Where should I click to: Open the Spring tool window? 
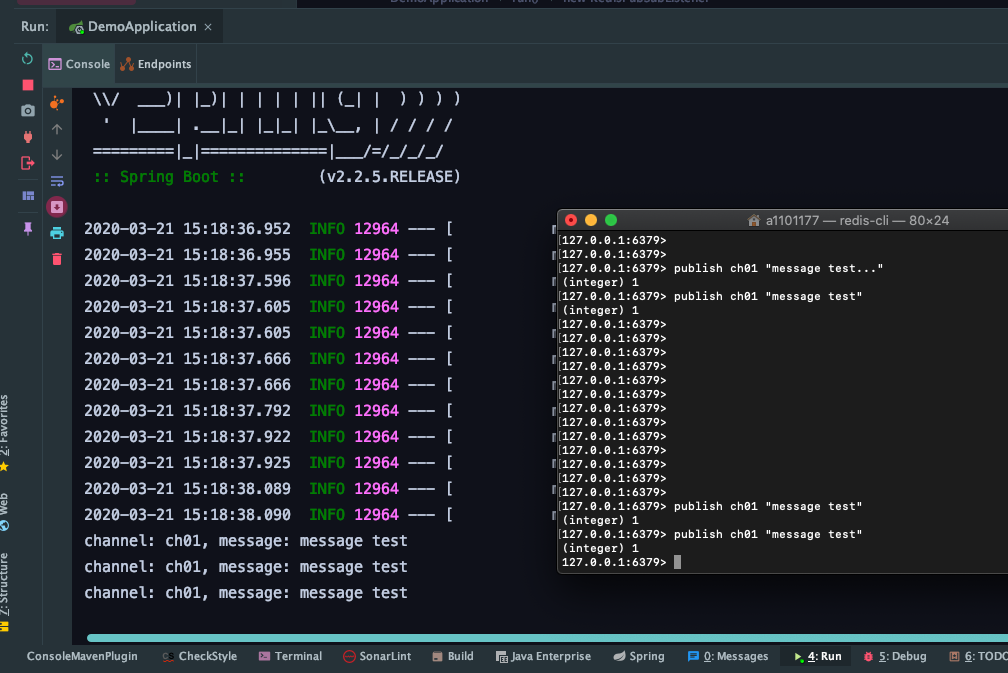pyautogui.click(x=638, y=656)
